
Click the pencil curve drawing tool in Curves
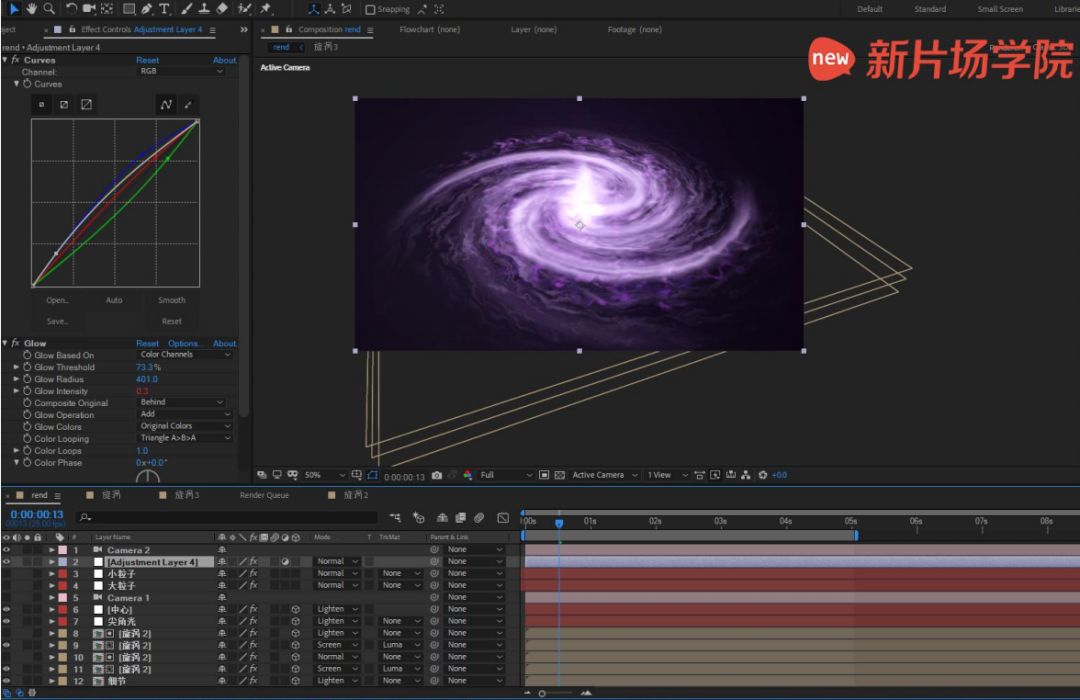pos(188,105)
